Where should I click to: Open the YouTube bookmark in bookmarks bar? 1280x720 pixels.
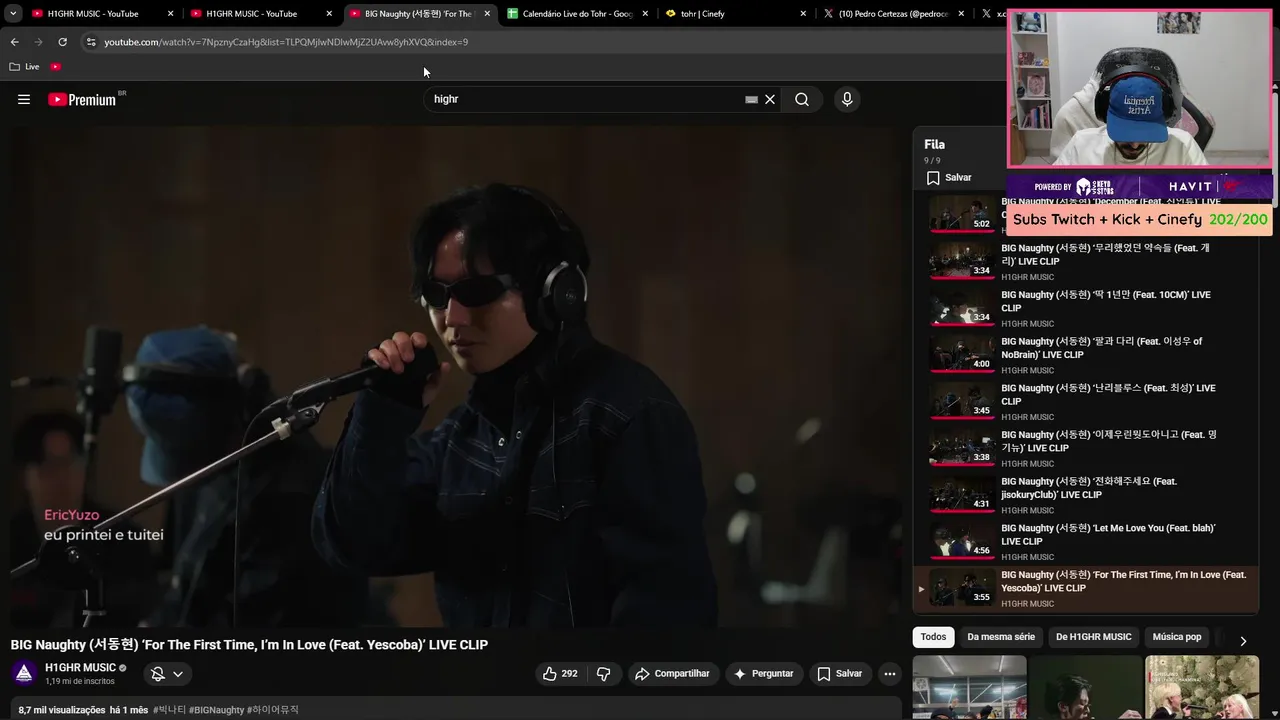55,67
